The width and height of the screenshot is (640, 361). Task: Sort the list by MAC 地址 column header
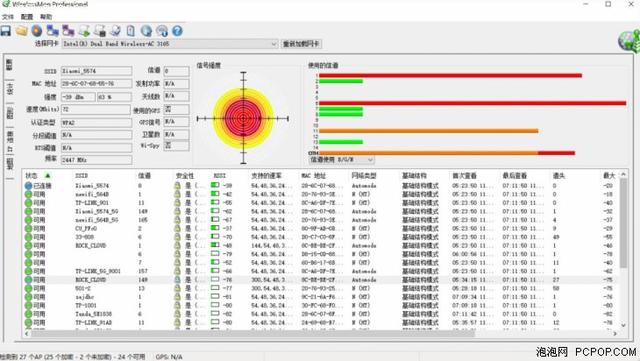(x=313, y=176)
